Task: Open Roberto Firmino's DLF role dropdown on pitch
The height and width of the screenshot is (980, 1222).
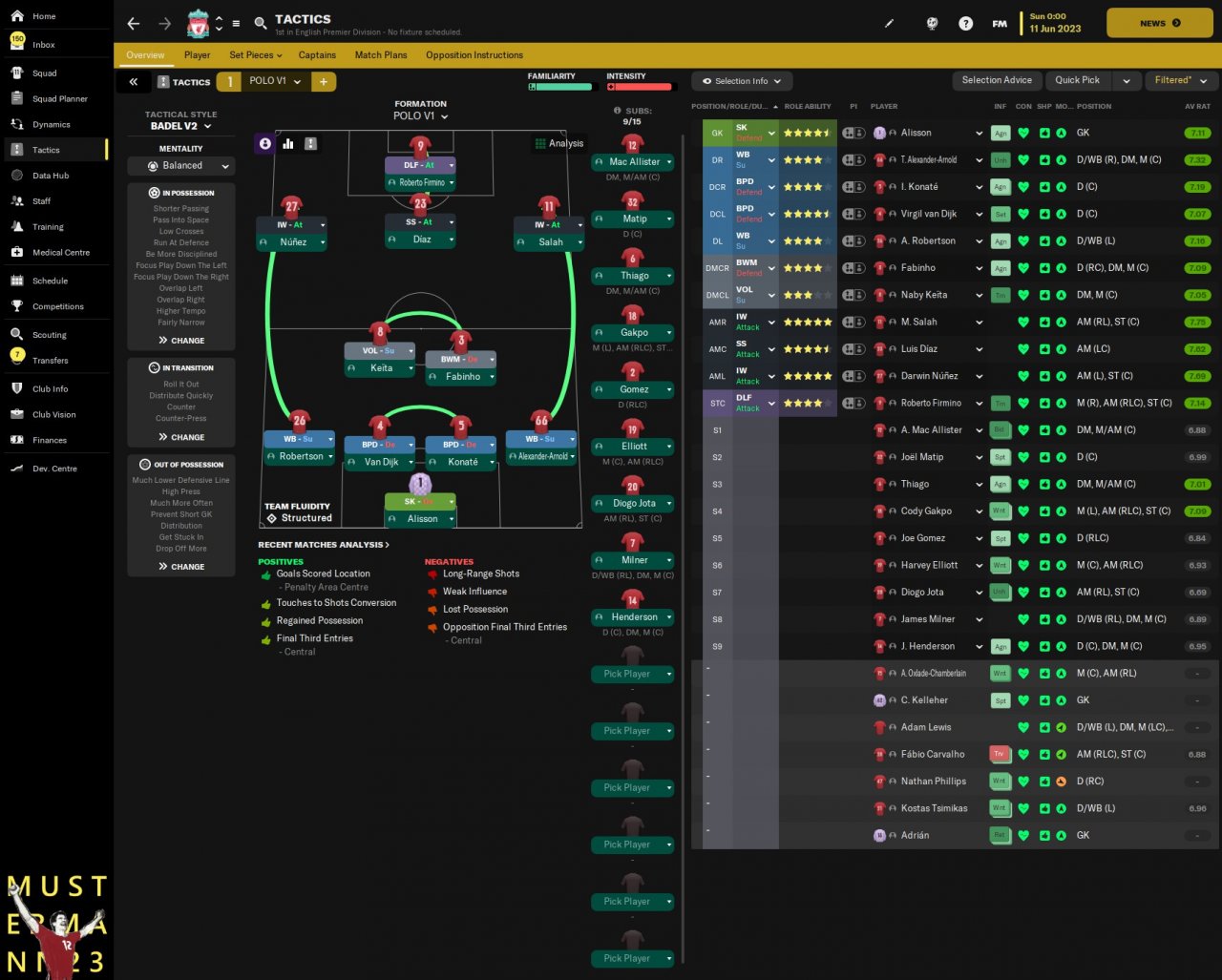Action: point(421,165)
